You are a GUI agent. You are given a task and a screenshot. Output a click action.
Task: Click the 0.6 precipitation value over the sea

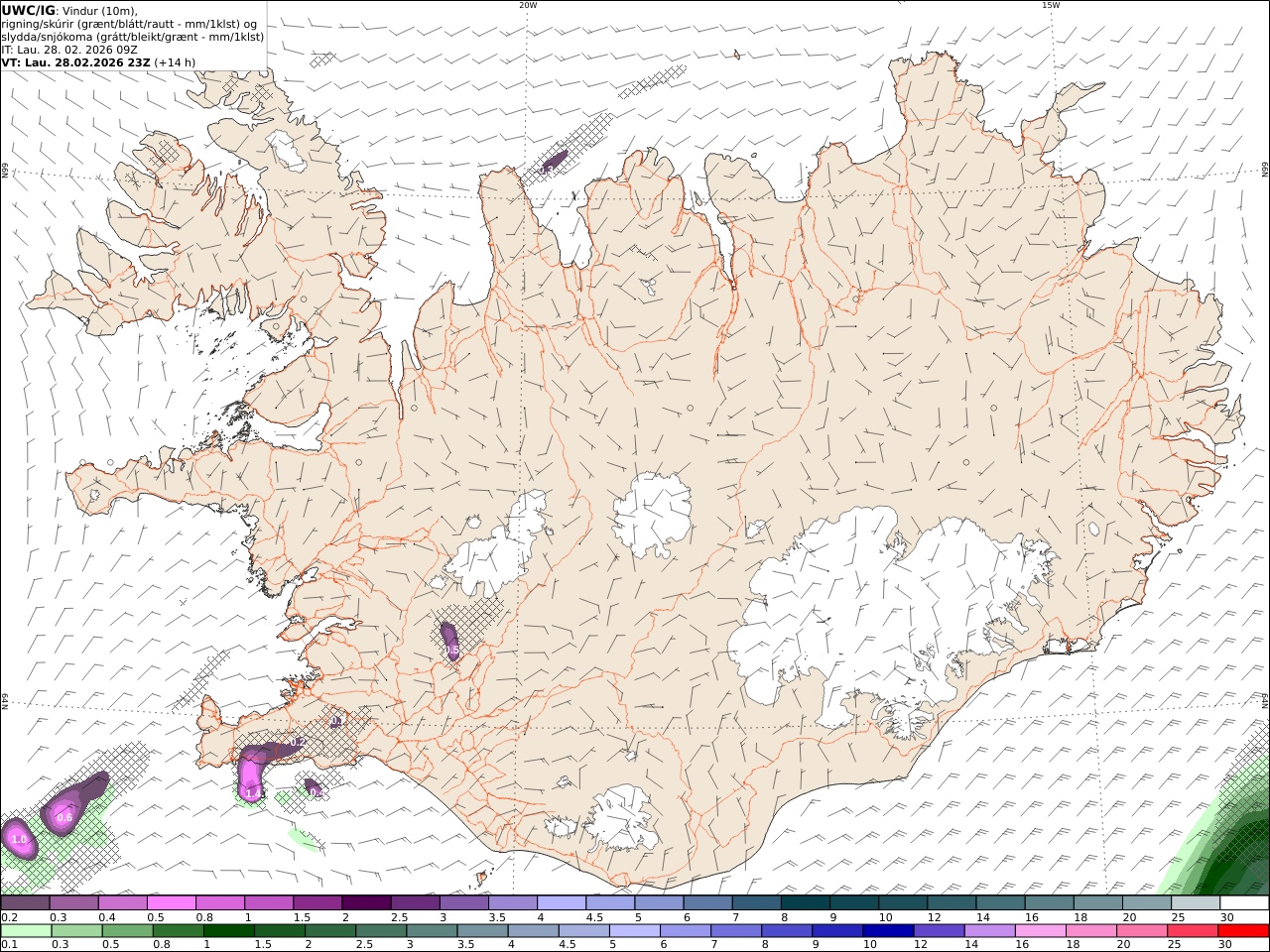pos(64,818)
